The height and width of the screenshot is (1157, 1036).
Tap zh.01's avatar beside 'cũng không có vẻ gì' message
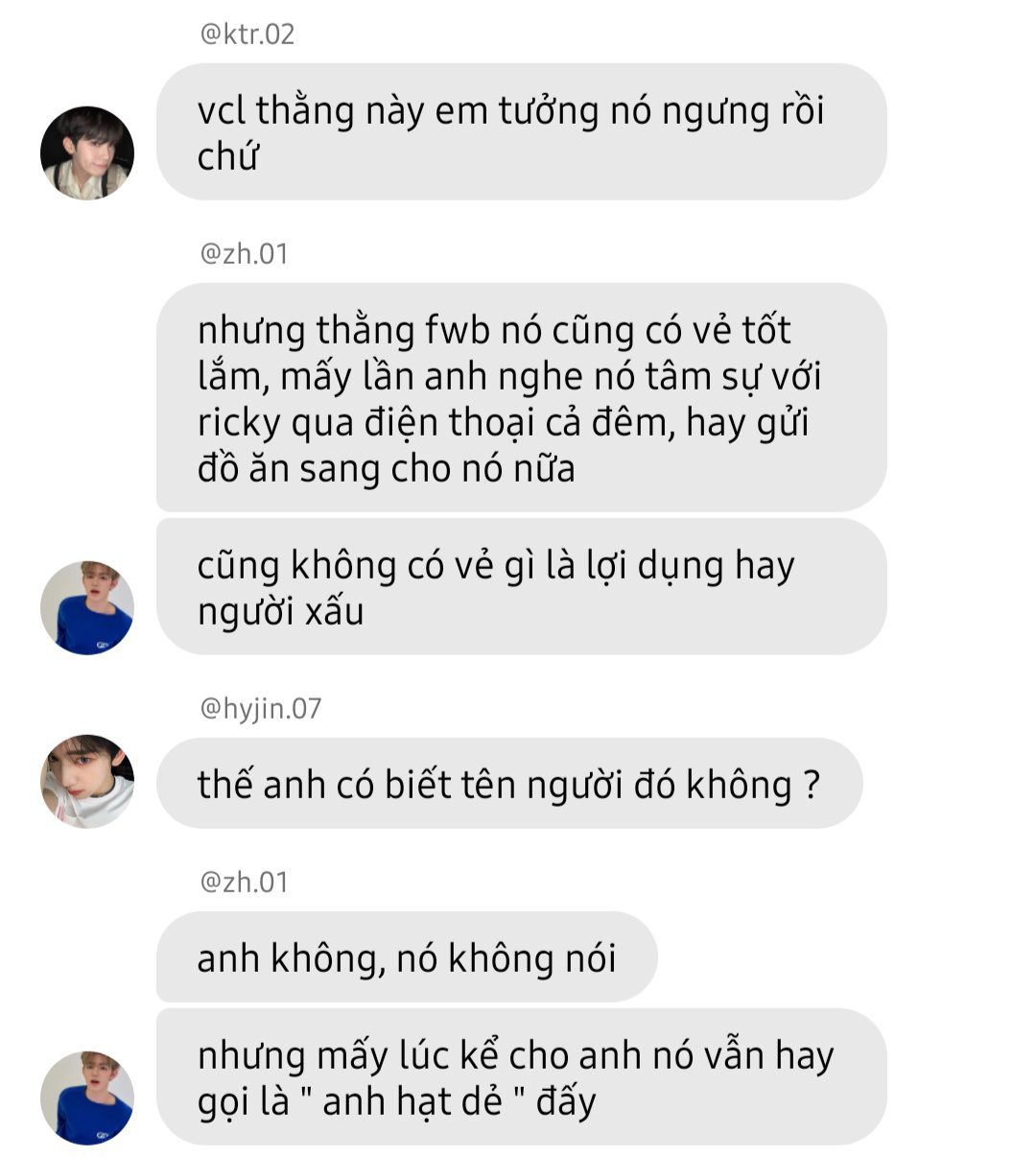point(86,608)
